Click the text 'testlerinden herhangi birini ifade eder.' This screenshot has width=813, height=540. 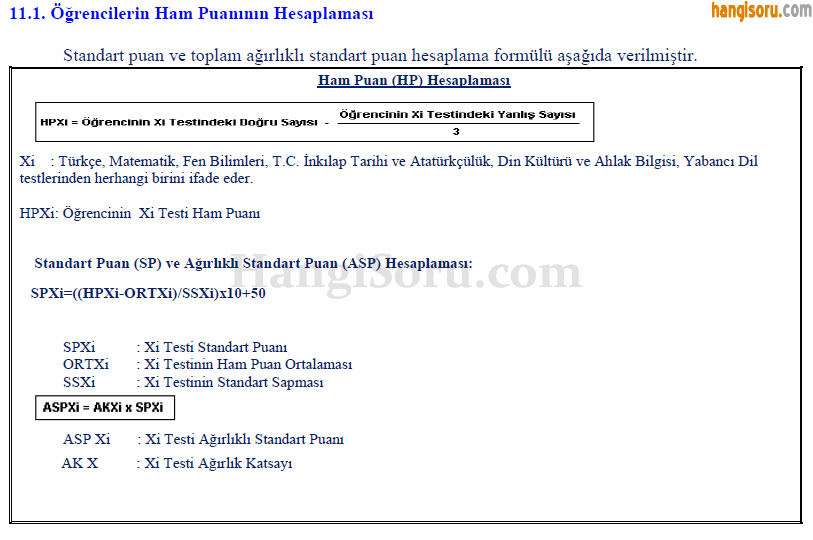[136, 178]
